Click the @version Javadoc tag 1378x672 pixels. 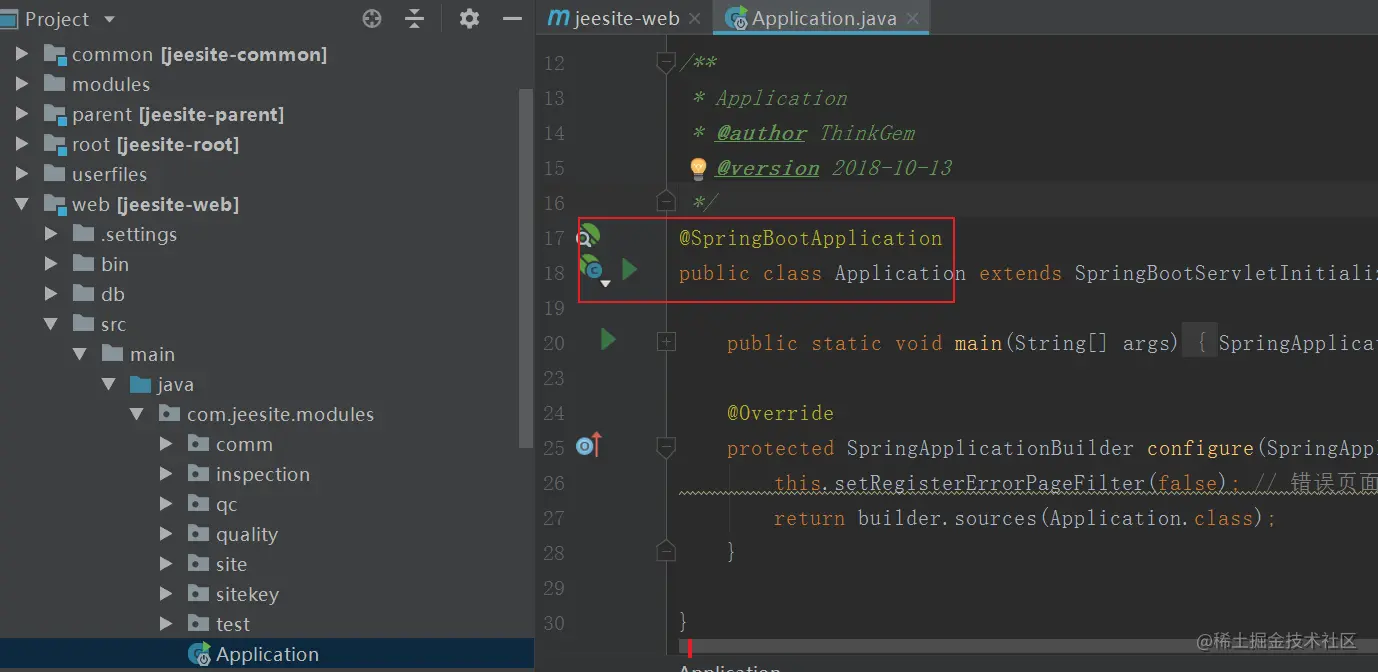tap(768, 168)
